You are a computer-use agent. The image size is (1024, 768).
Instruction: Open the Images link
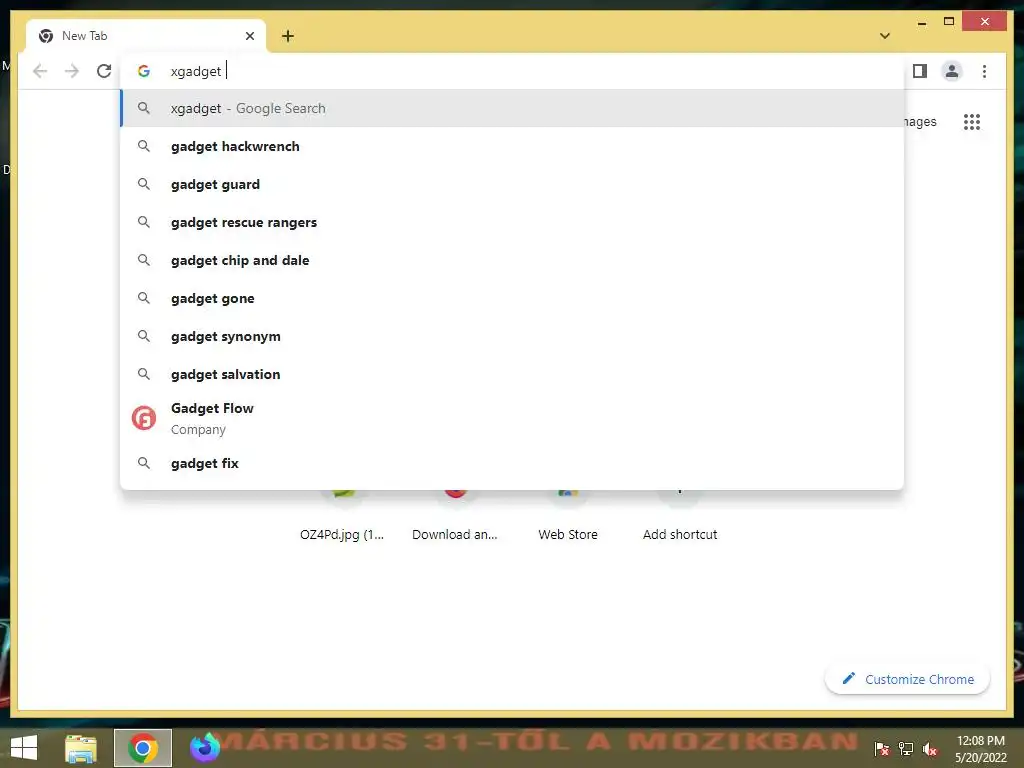921,121
